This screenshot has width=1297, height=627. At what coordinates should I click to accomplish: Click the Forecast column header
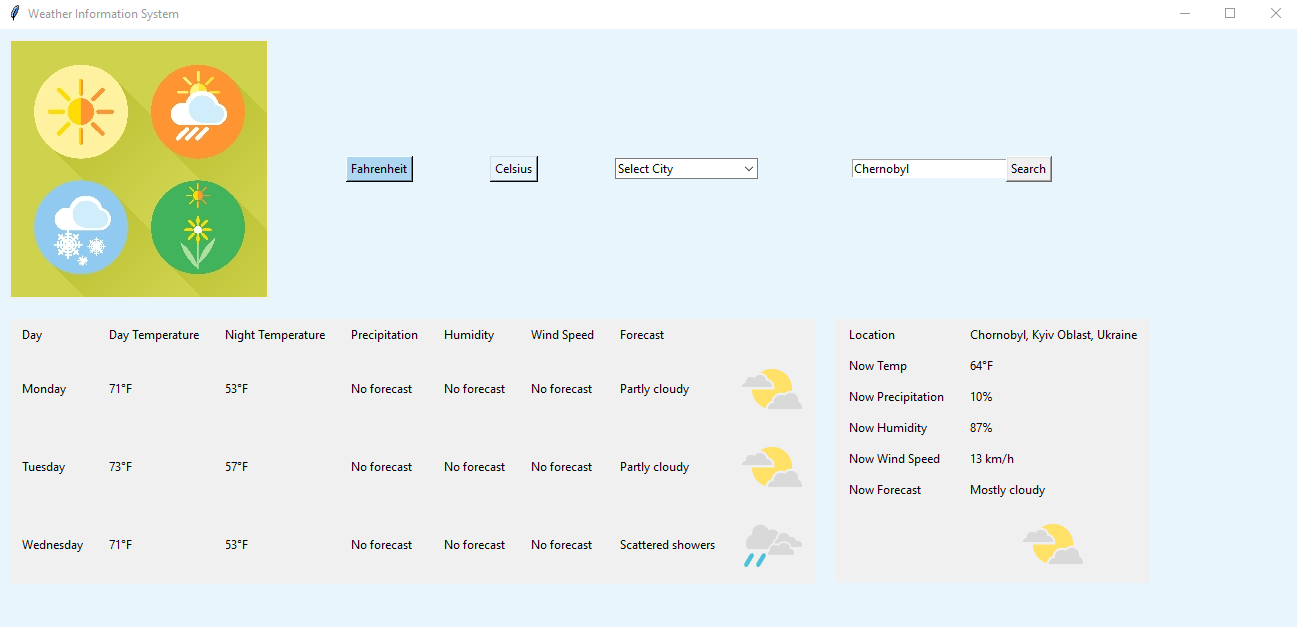tap(642, 335)
